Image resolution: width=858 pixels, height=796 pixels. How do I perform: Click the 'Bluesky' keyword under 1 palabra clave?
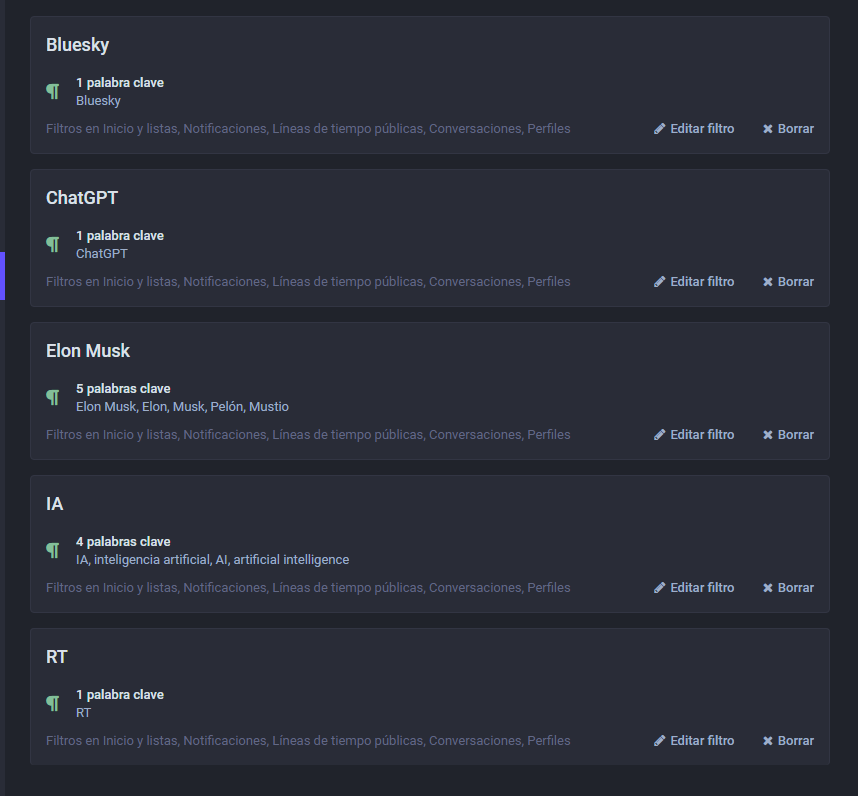pyautogui.click(x=98, y=101)
